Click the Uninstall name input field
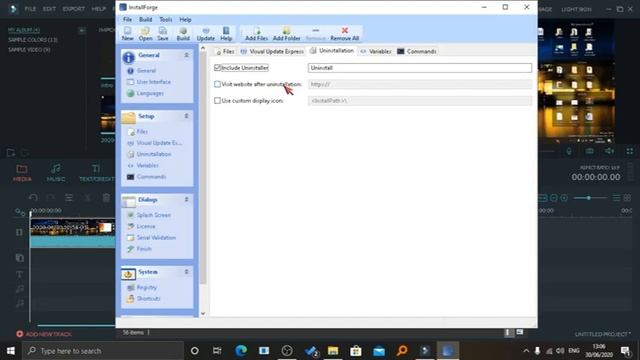This screenshot has height=360, width=640. click(420, 68)
